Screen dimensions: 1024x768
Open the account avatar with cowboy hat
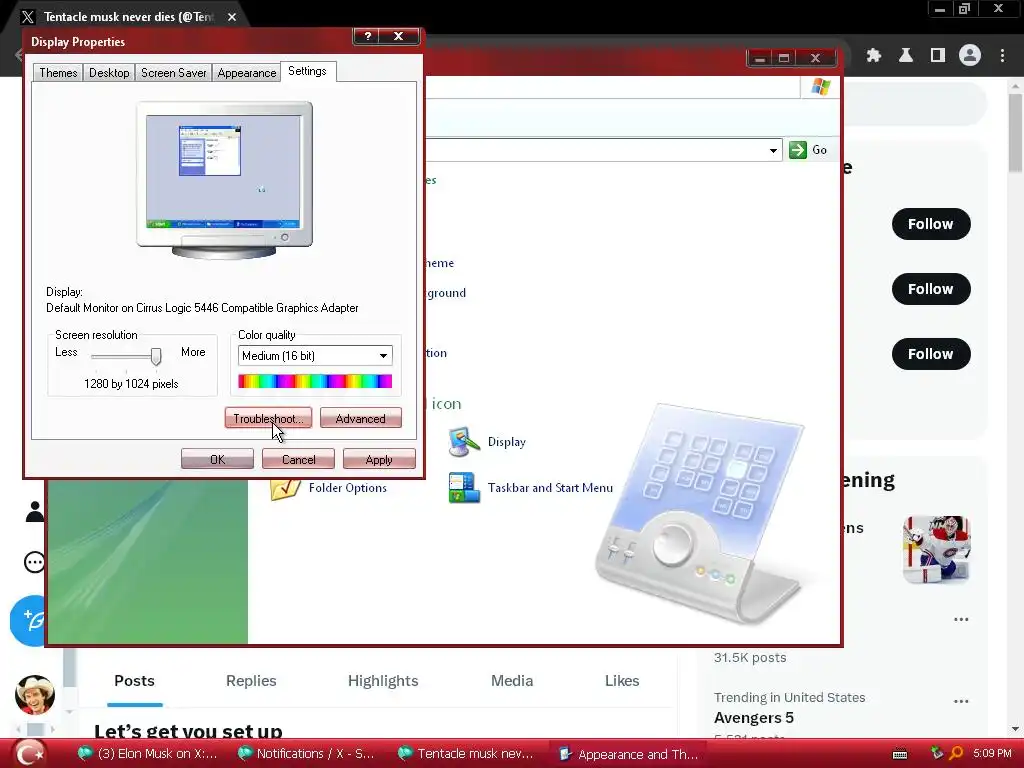tap(35, 695)
